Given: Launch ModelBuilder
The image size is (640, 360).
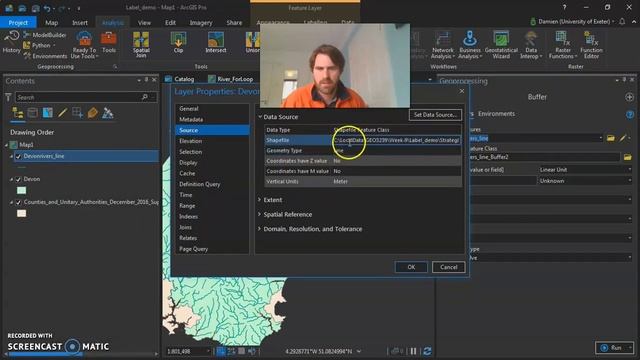Looking at the screenshot, I should [x=45, y=35].
